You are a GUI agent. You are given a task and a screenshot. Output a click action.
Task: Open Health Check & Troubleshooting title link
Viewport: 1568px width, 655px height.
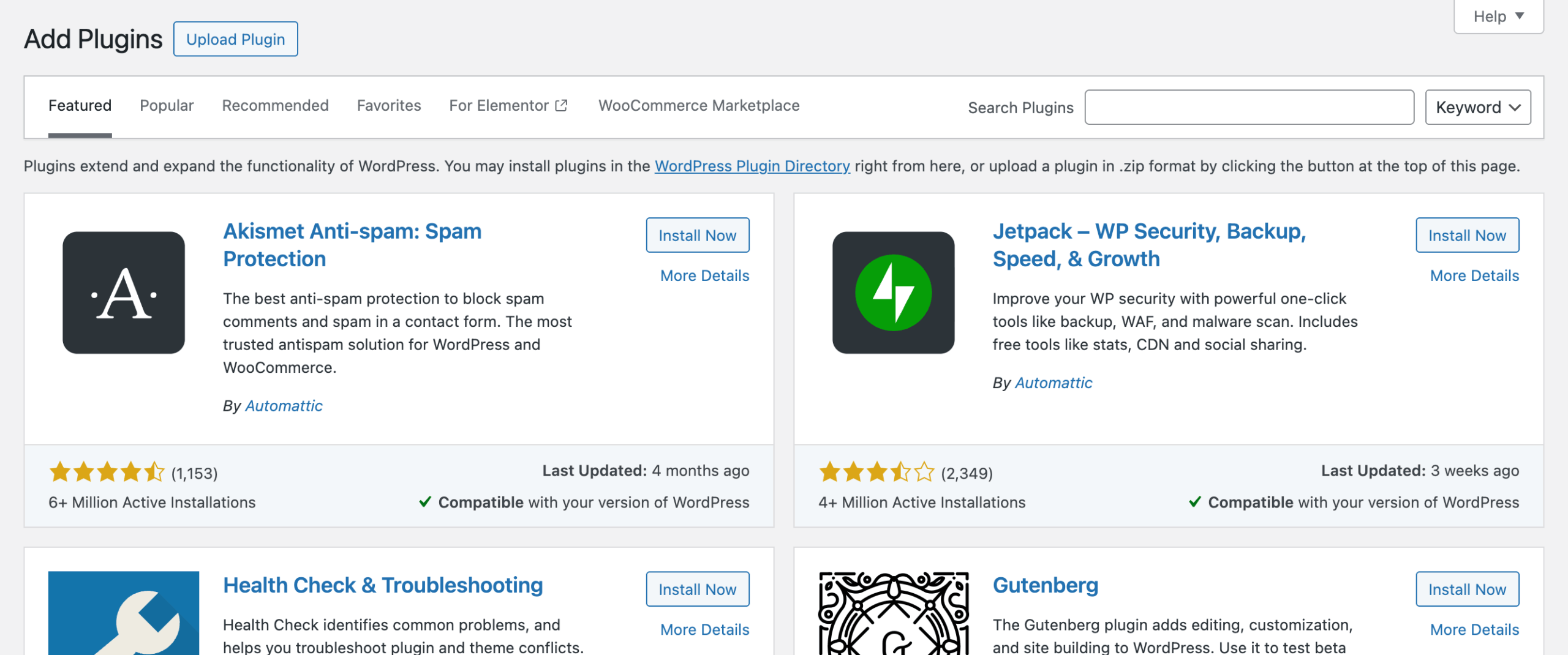coord(383,585)
